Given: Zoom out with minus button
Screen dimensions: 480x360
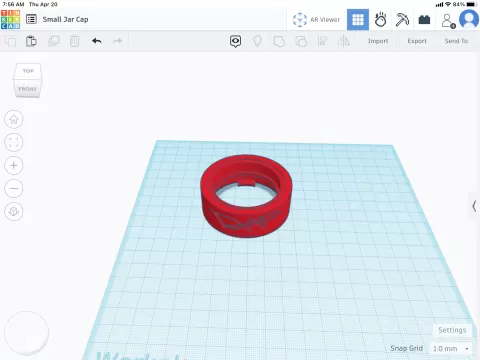Looking at the screenshot, I should point(14,188).
